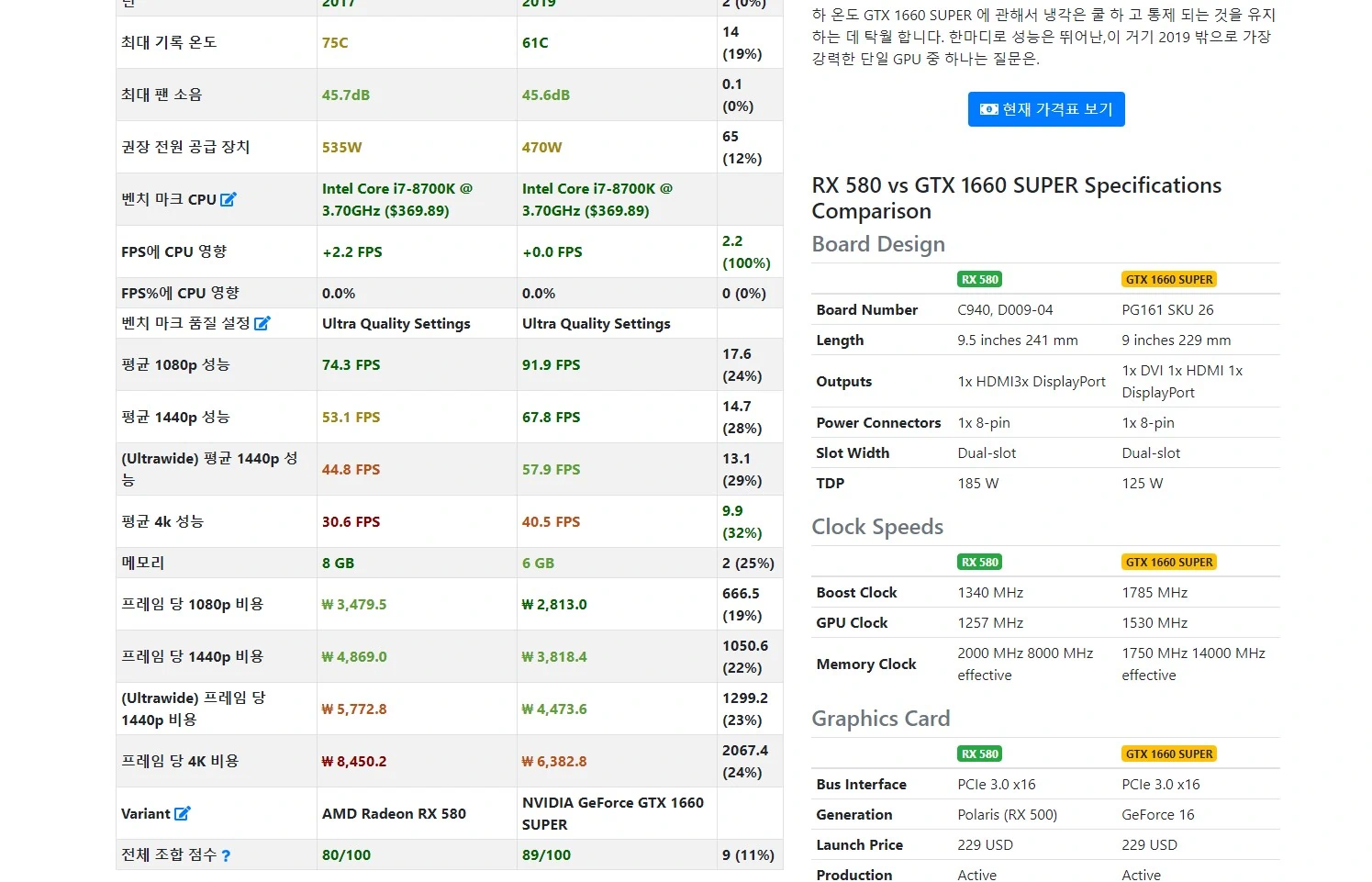Screen dimensions: 1372x882
Task: Click GTX 1660 SUPER badge under Graphics Card heading
Action: point(1169,754)
